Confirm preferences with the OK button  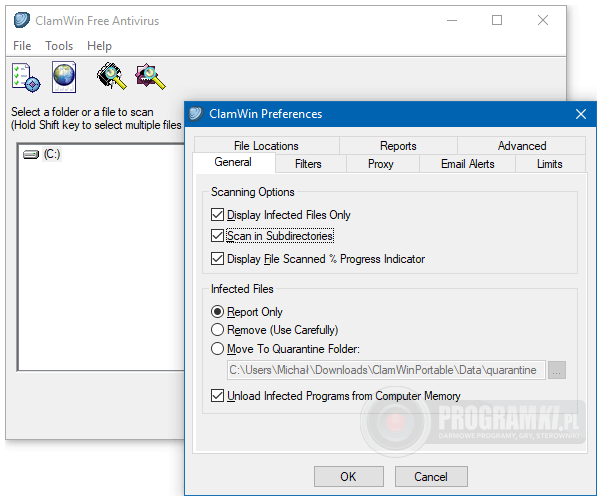click(348, 477)
